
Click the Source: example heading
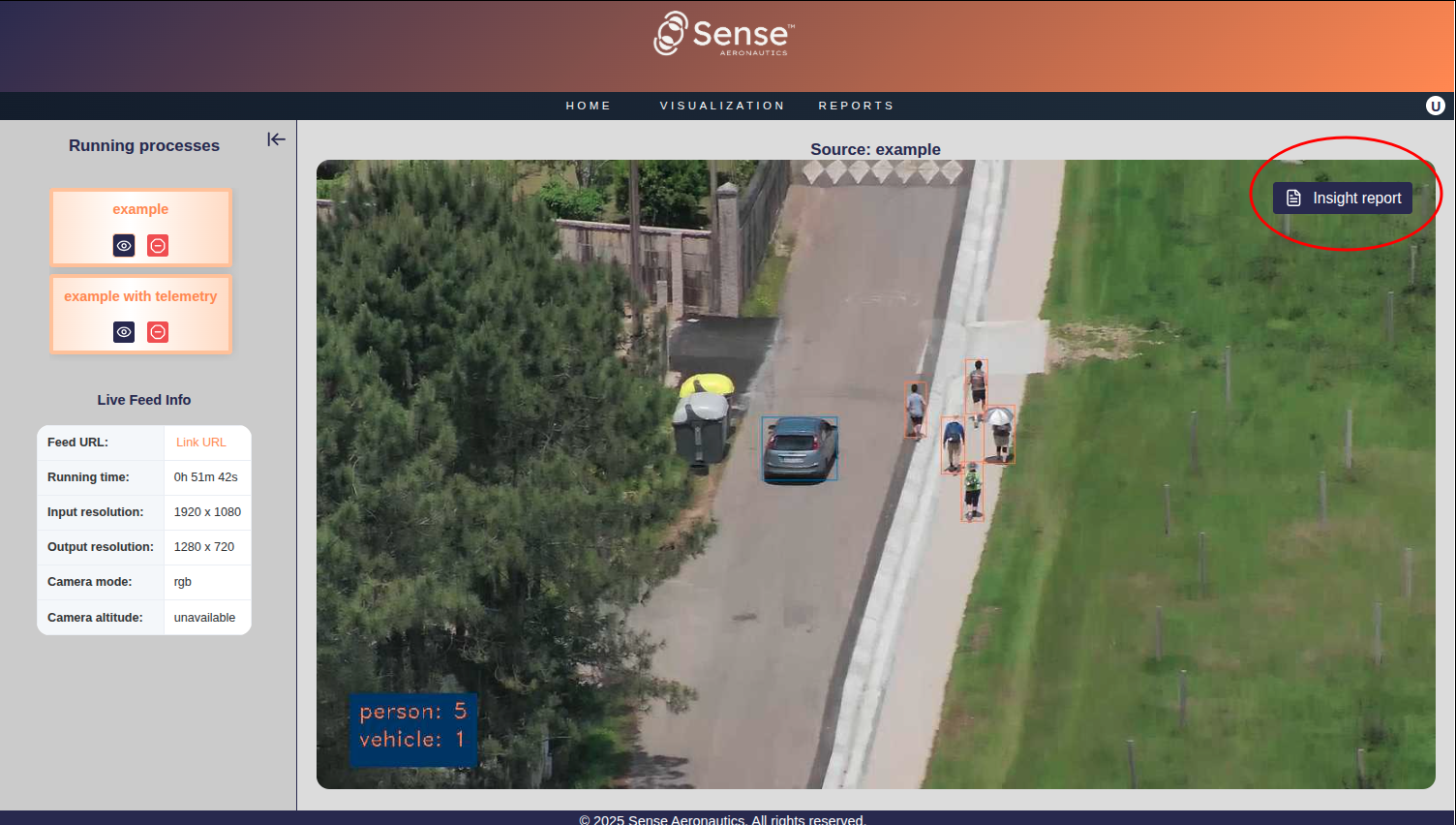click(x=875, y=149)
